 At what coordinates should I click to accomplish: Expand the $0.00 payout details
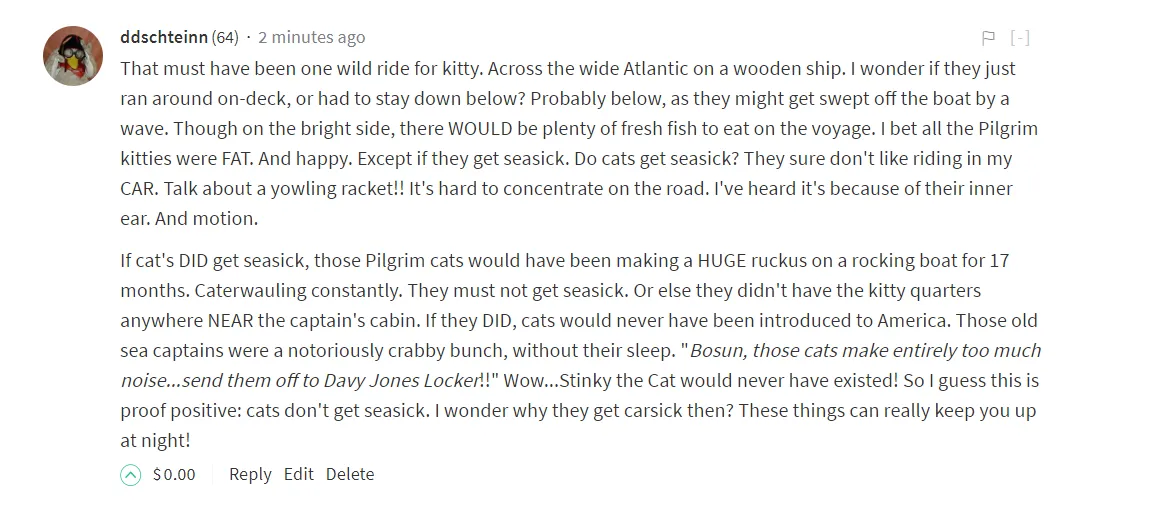tap(174, 474)
